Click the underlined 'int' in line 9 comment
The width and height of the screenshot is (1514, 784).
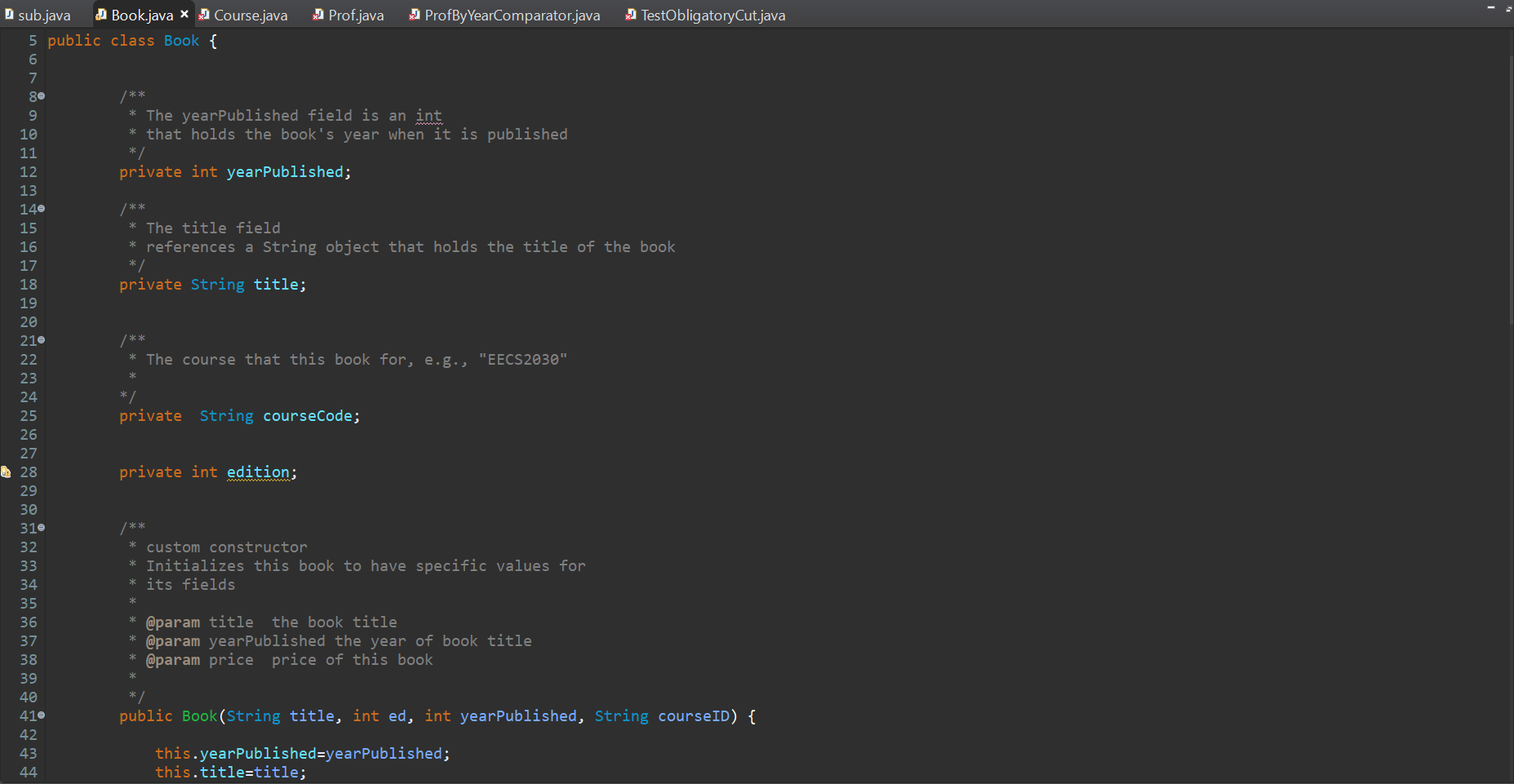click(428, 116)
